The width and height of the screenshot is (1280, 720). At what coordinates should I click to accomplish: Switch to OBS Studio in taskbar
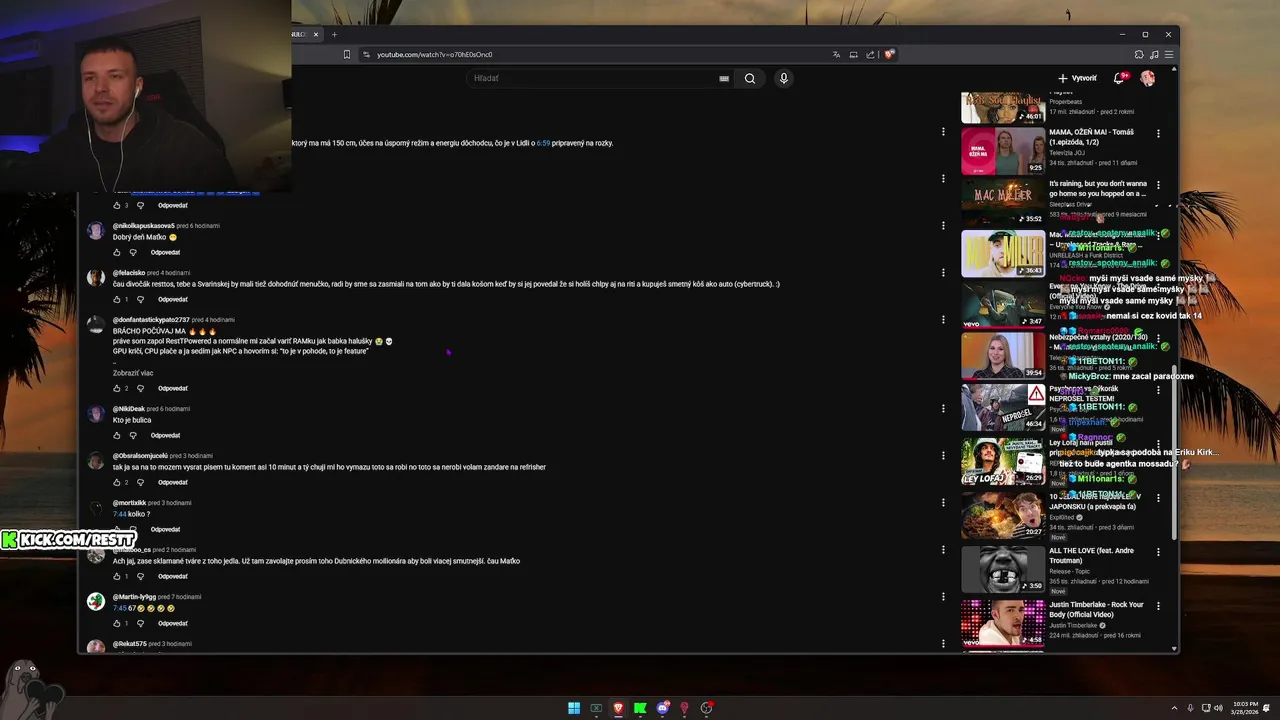706,708
